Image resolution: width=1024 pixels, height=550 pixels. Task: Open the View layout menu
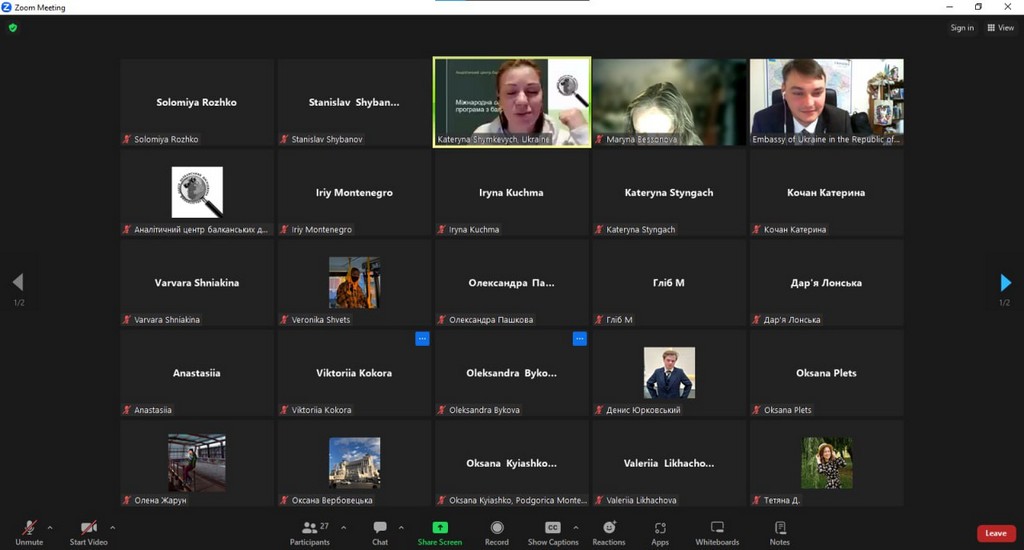click(x=1000, y=28)
